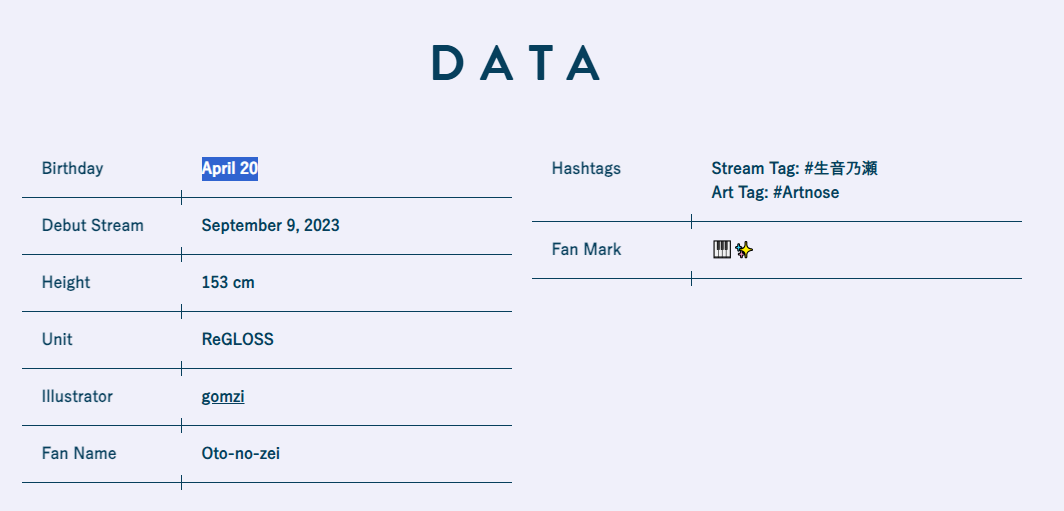This screenshot has width=1064, height=511.
Task: Click the "Stream Tag:" label text
Action: [755, 169]
